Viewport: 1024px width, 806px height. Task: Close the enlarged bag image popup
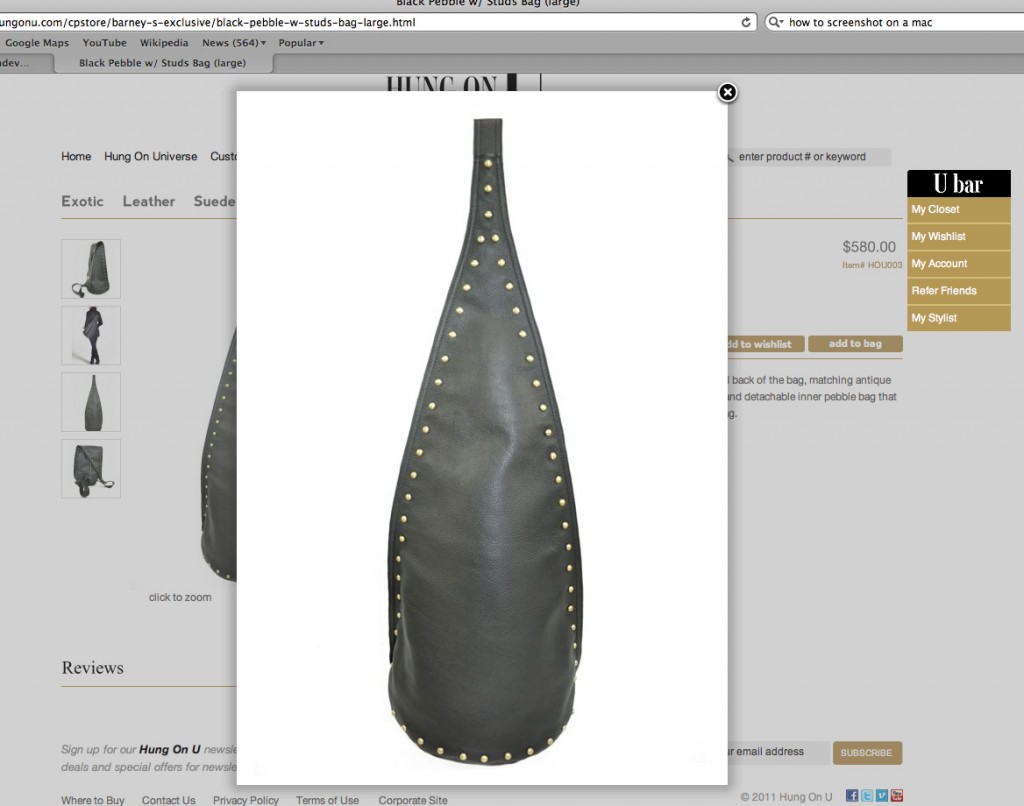pyautogui.click(x=728, y=92)
